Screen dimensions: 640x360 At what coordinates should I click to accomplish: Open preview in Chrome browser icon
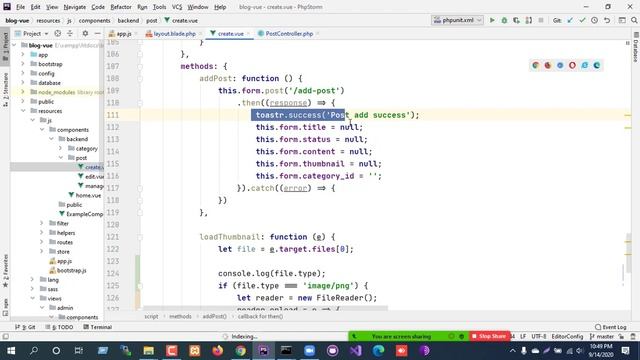pos(536,65)
